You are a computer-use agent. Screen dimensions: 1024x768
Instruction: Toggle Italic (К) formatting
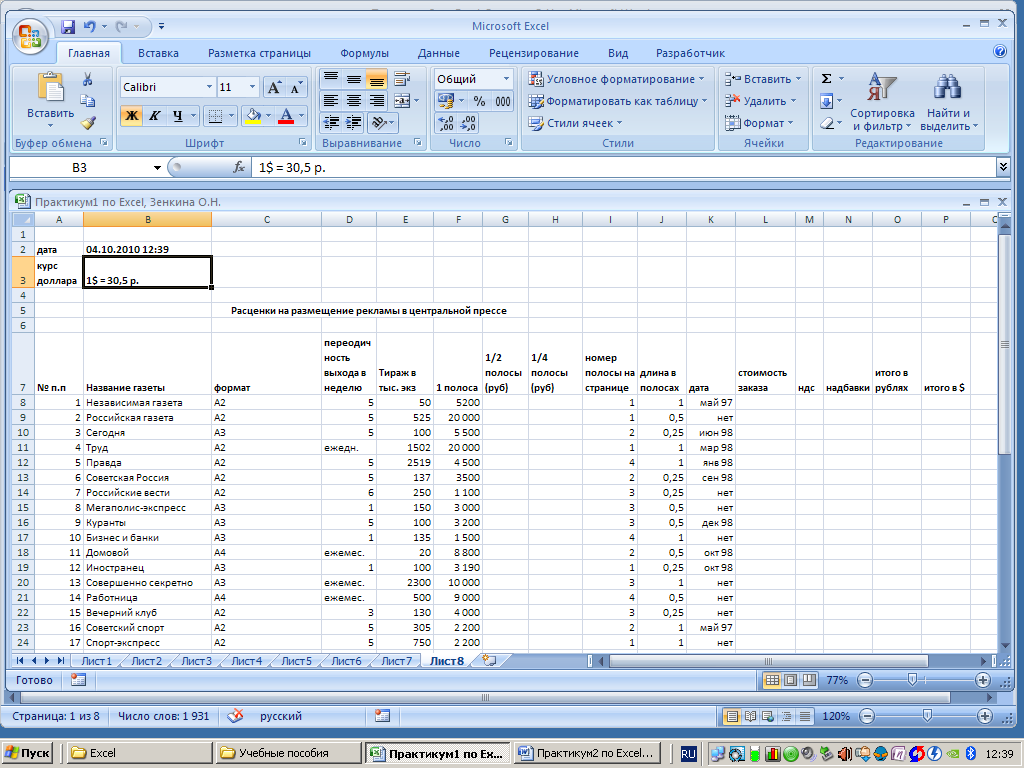coord(154,116)
